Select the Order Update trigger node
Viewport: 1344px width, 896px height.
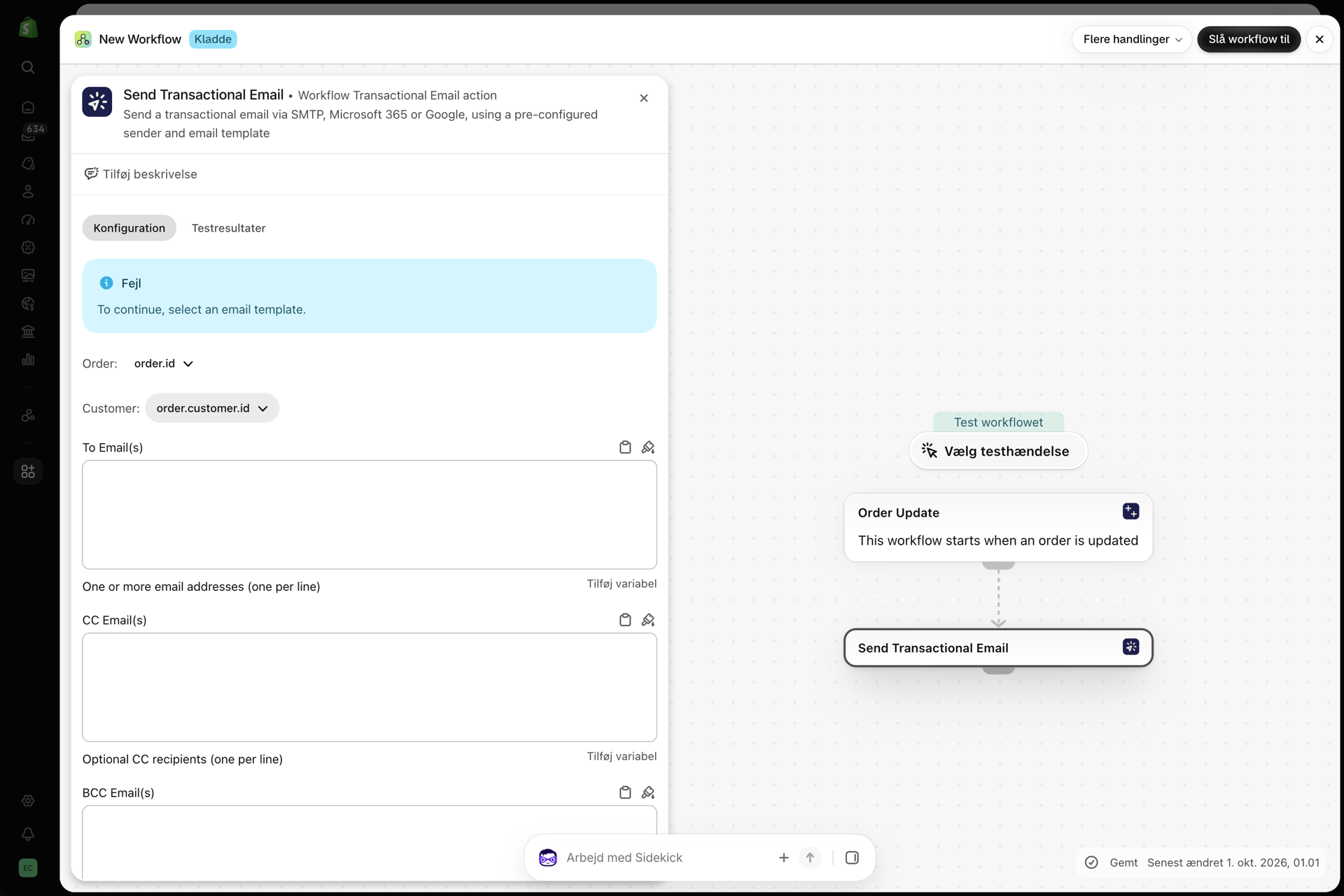click(x=998, y=527)
